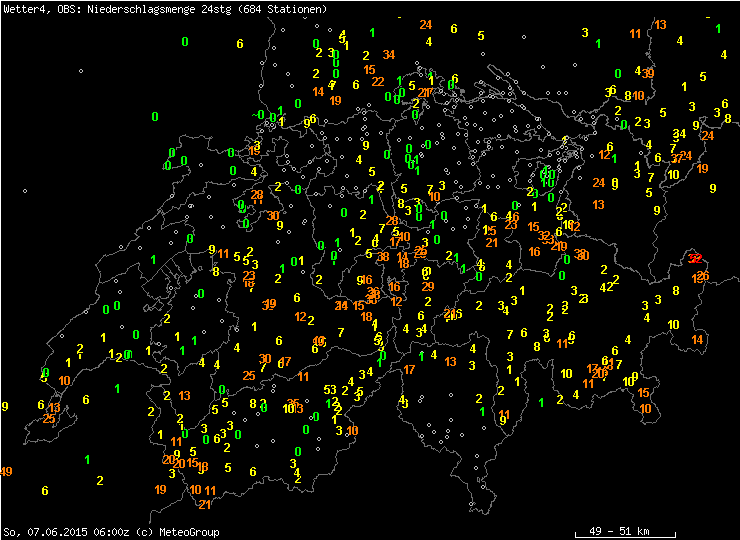Click the westernmost white station circle

tap(80, 71)
